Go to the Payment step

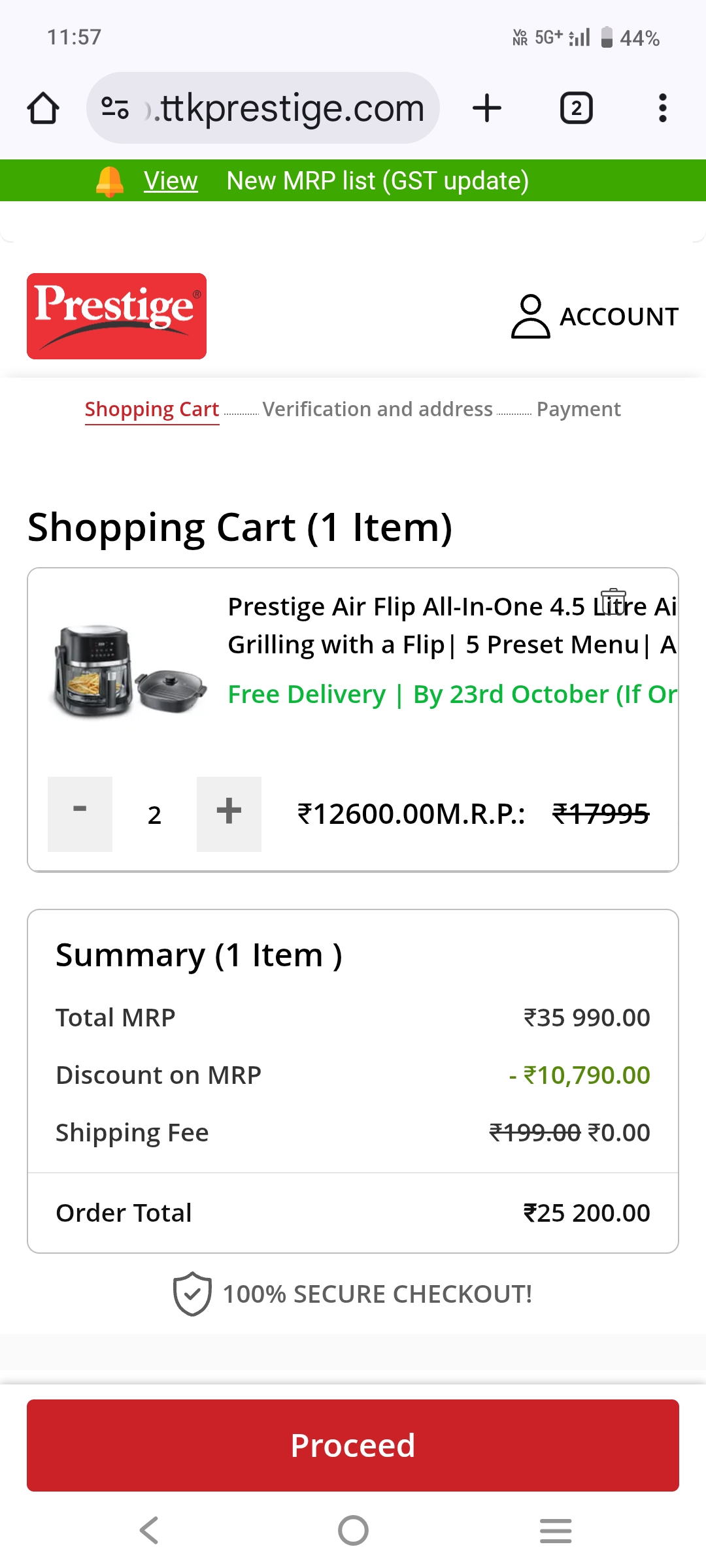coord(579,410)
